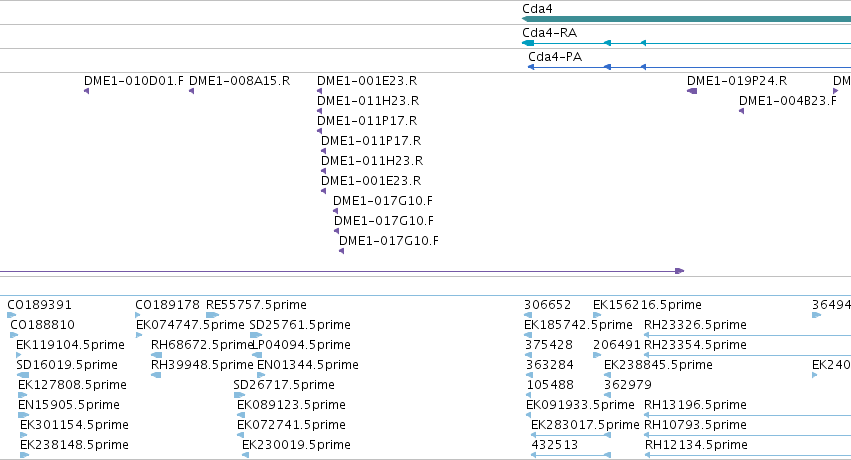Image resolution: width=851 pixels, height=460 pixels.
Task: Click the DME1-008A15.R feature label
Action: click(x=239, y=81)
